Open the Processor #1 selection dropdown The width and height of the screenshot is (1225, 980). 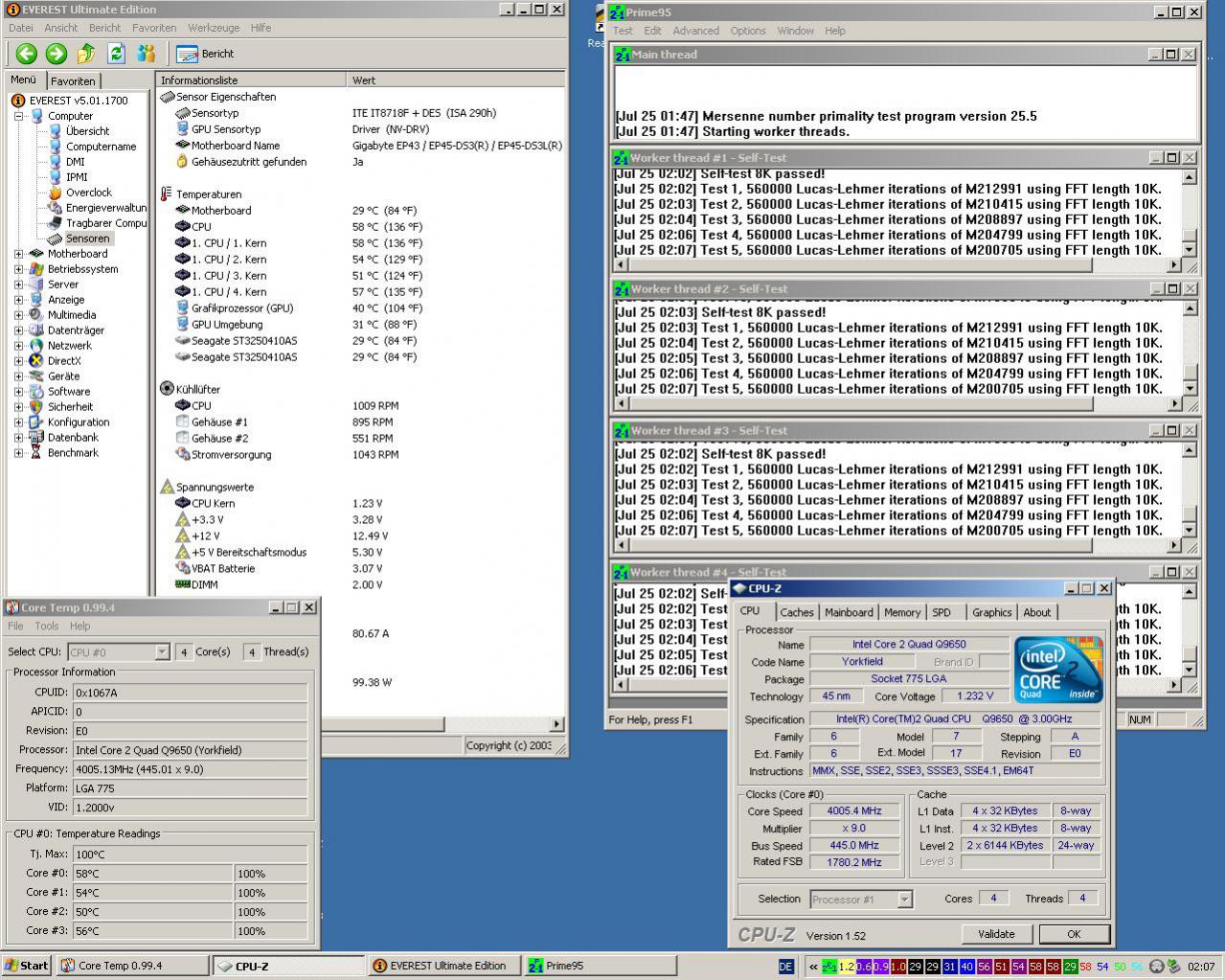(x=904, y=900)
